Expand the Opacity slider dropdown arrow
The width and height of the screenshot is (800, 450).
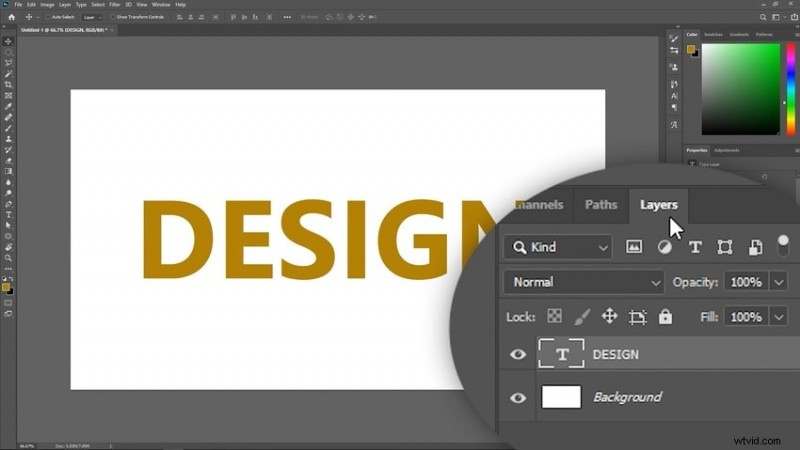click(779, 282)
